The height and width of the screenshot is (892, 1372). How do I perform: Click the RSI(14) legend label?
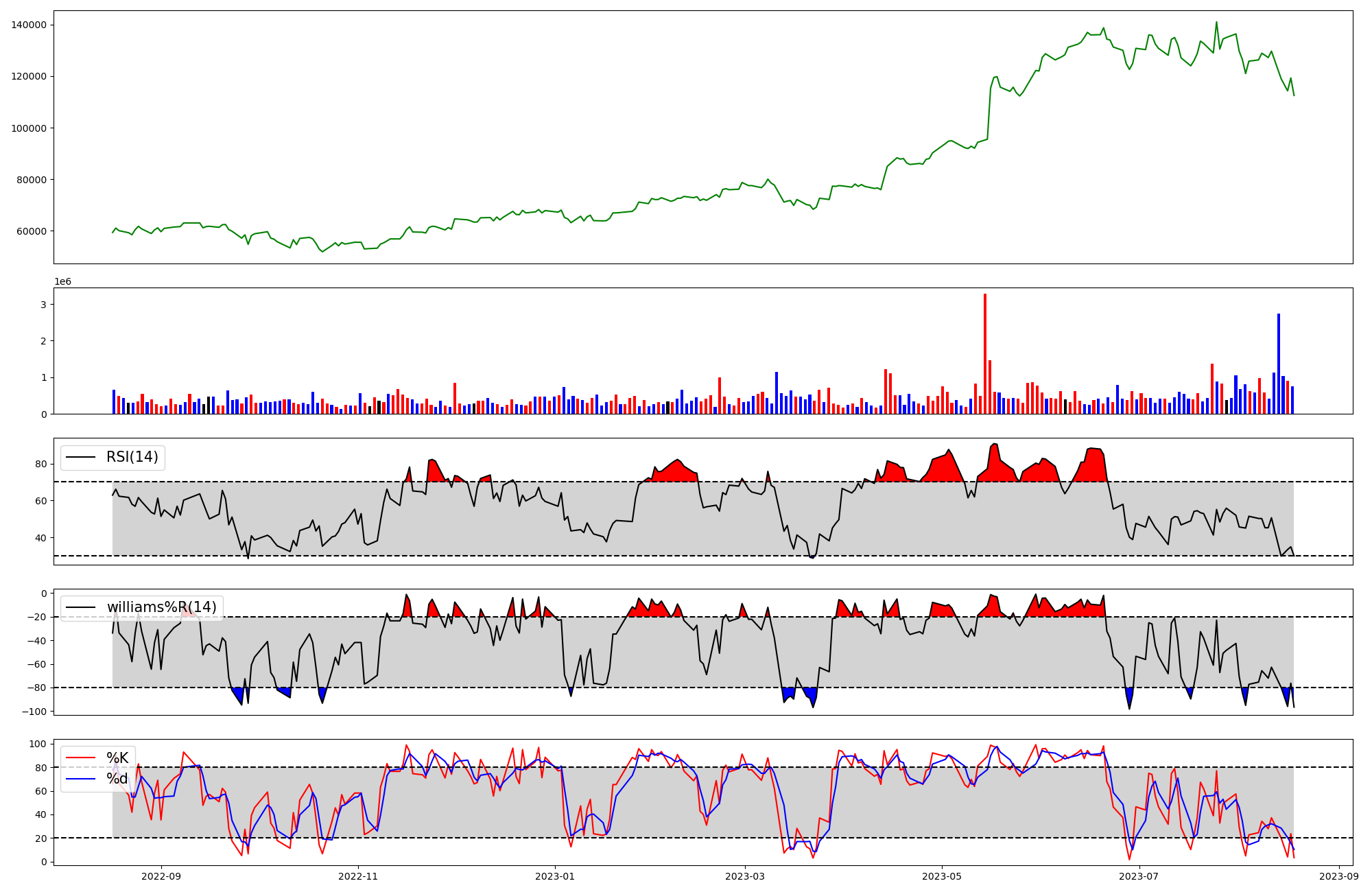coord(132,457)
